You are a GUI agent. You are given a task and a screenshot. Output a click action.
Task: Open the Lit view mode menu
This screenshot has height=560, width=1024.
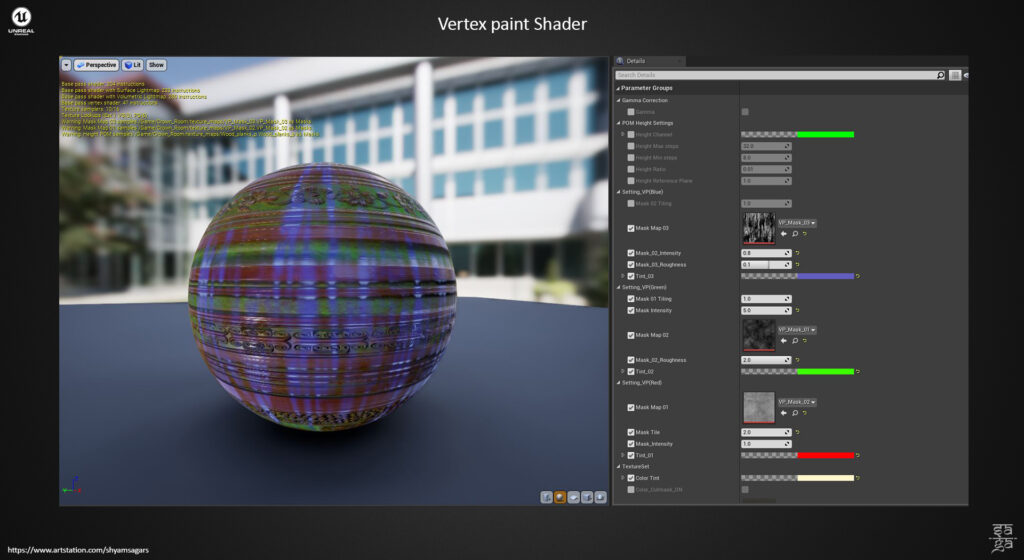click(x=133, y=65)
